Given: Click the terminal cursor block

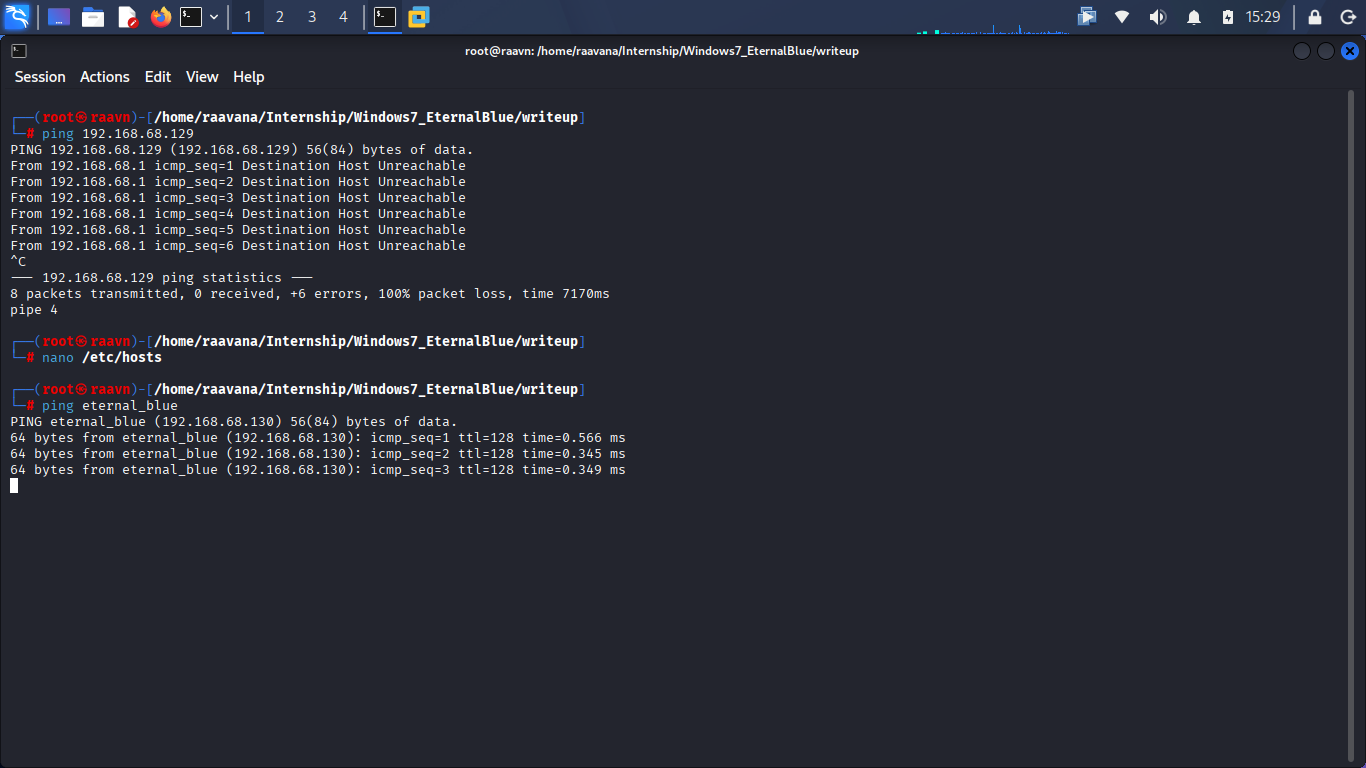Looking at the screenshot, I should pos(14,486).
